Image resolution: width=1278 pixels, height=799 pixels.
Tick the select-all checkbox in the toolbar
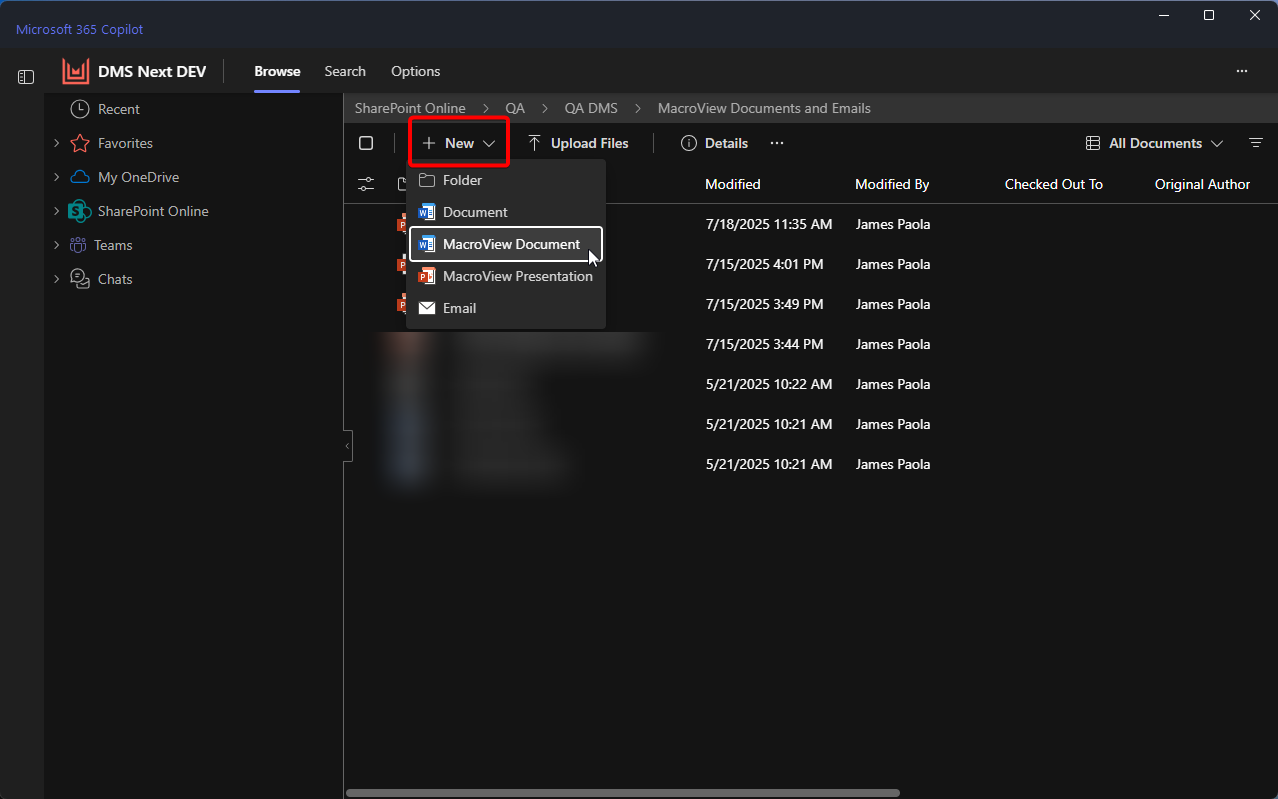(x=366, y=143)
